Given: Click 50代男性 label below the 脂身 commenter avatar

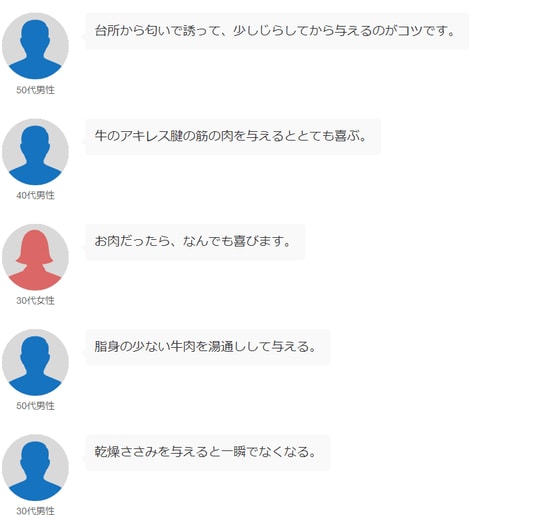Looking at the screenshot, I should point(36,406).
